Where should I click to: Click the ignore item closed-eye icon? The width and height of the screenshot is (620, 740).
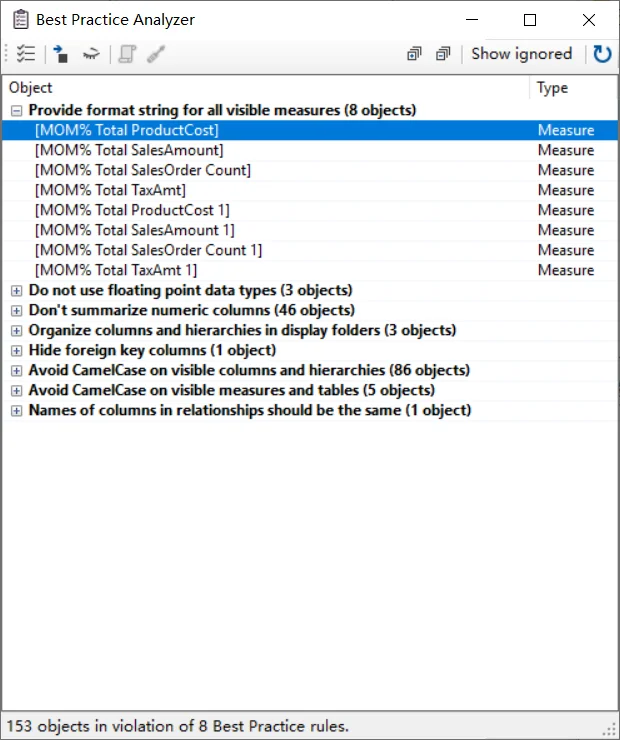pos(91,54)
